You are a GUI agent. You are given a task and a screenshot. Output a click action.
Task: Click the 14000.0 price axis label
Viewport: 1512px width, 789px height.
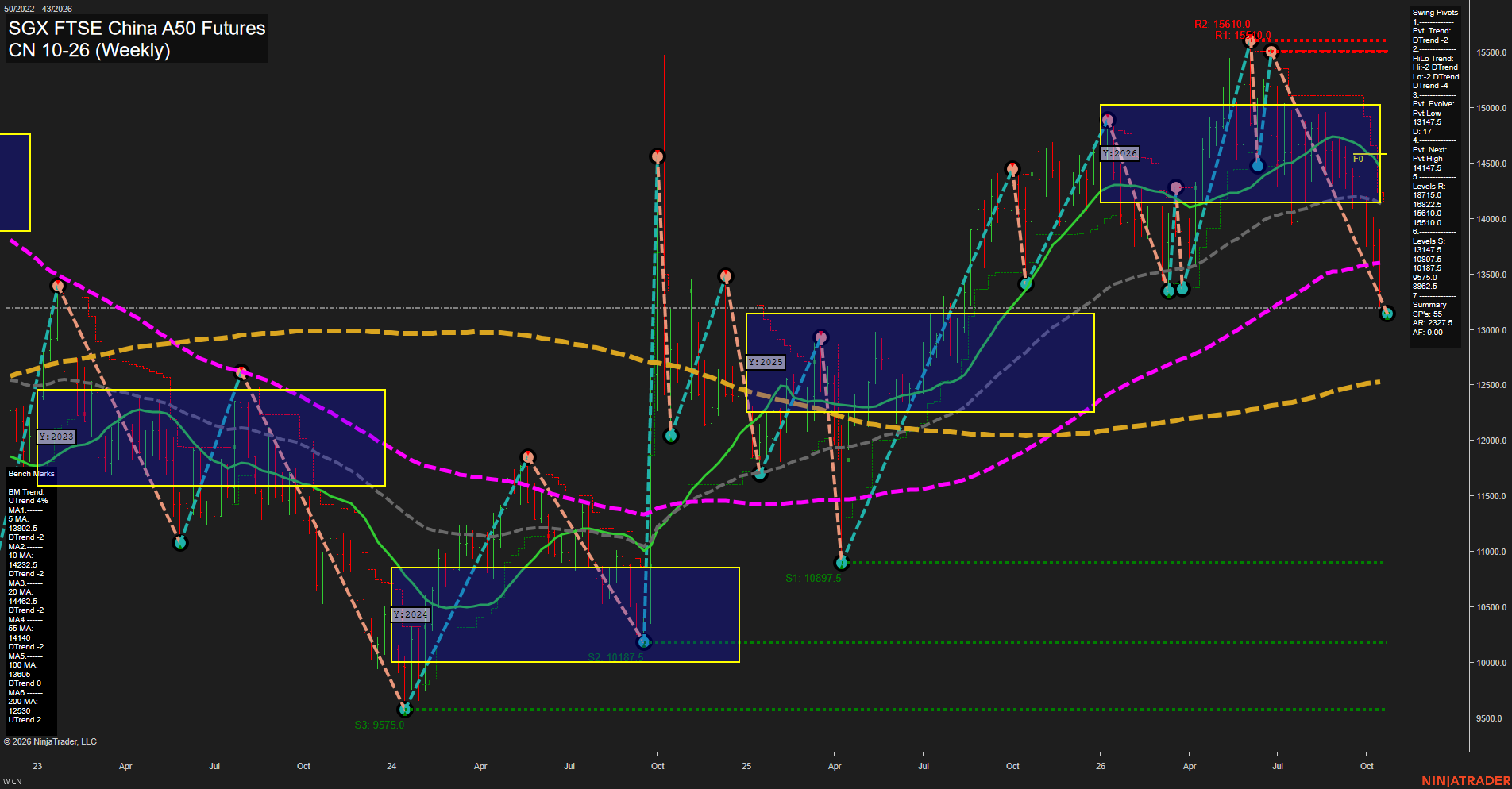click(x=1491, y=219)
